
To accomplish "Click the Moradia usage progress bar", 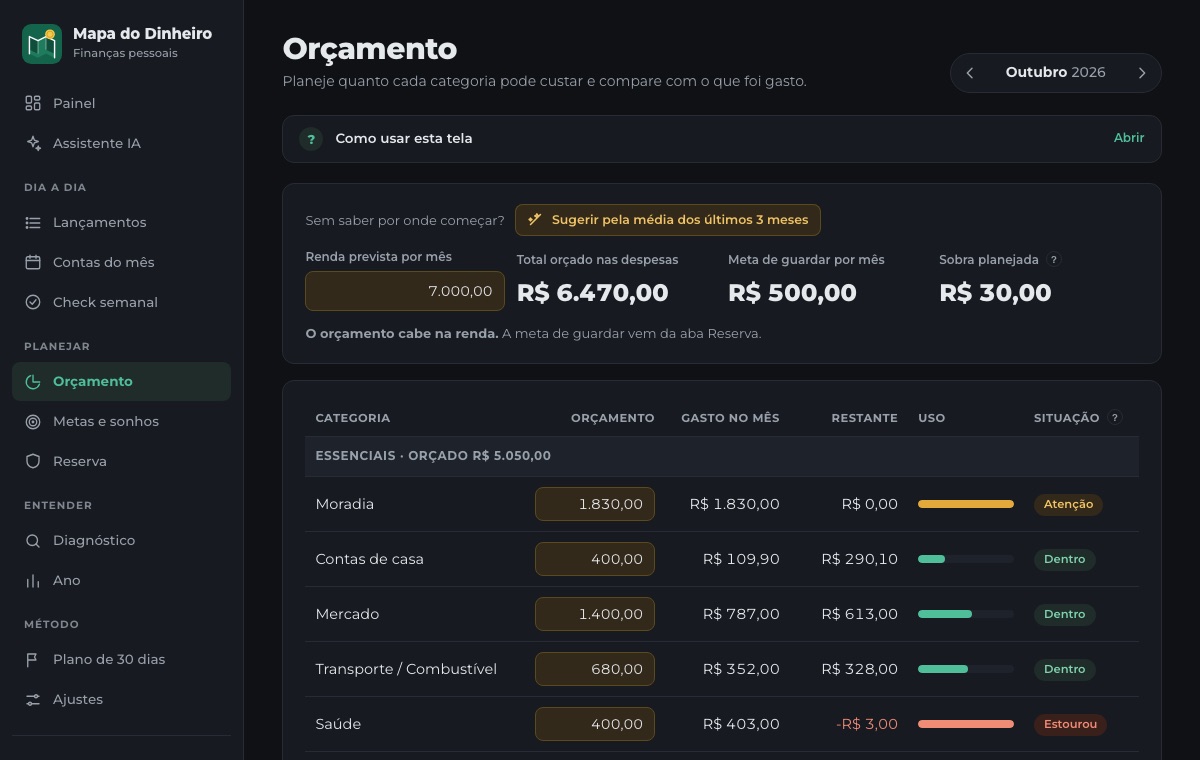I will point(966,504).
